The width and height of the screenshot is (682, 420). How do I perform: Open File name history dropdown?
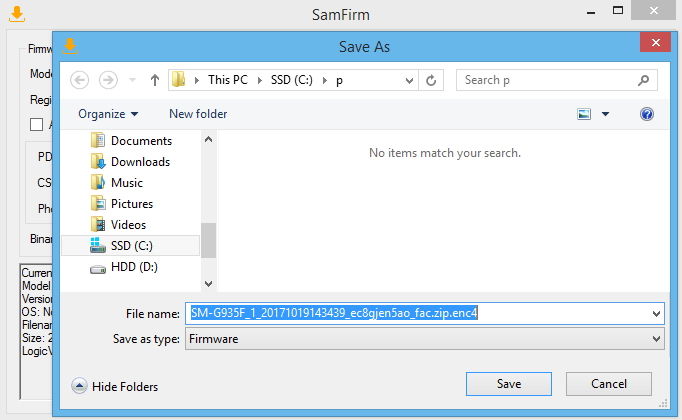pos(656,313)
